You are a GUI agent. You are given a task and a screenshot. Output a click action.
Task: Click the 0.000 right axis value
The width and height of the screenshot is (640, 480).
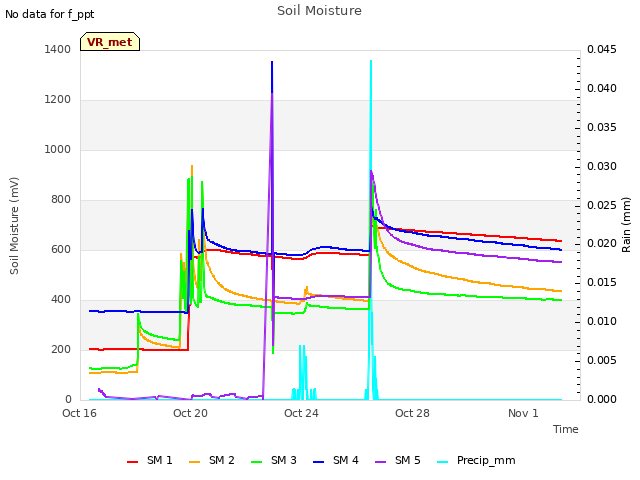(602, 399)
